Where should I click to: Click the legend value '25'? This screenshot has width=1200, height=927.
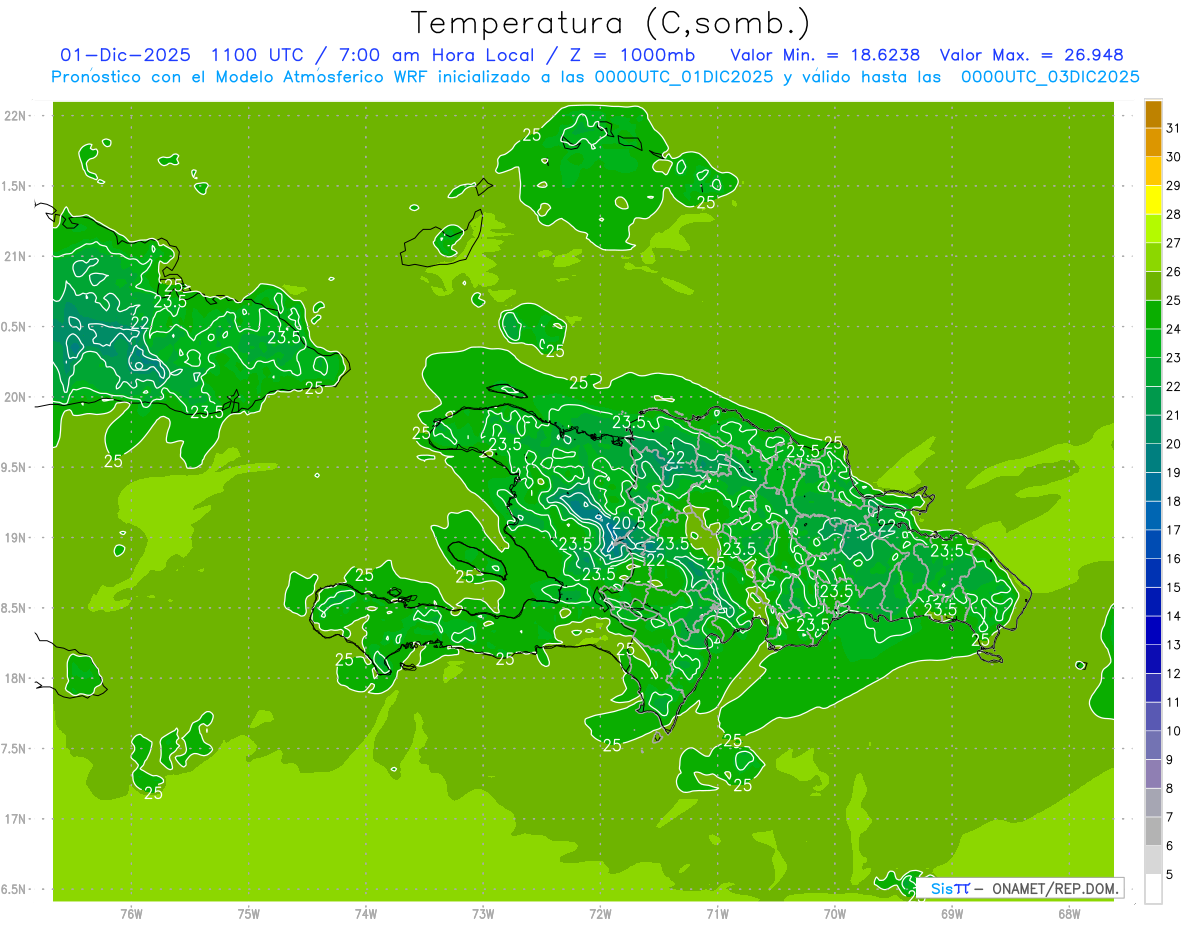[x=1174, y=300]
